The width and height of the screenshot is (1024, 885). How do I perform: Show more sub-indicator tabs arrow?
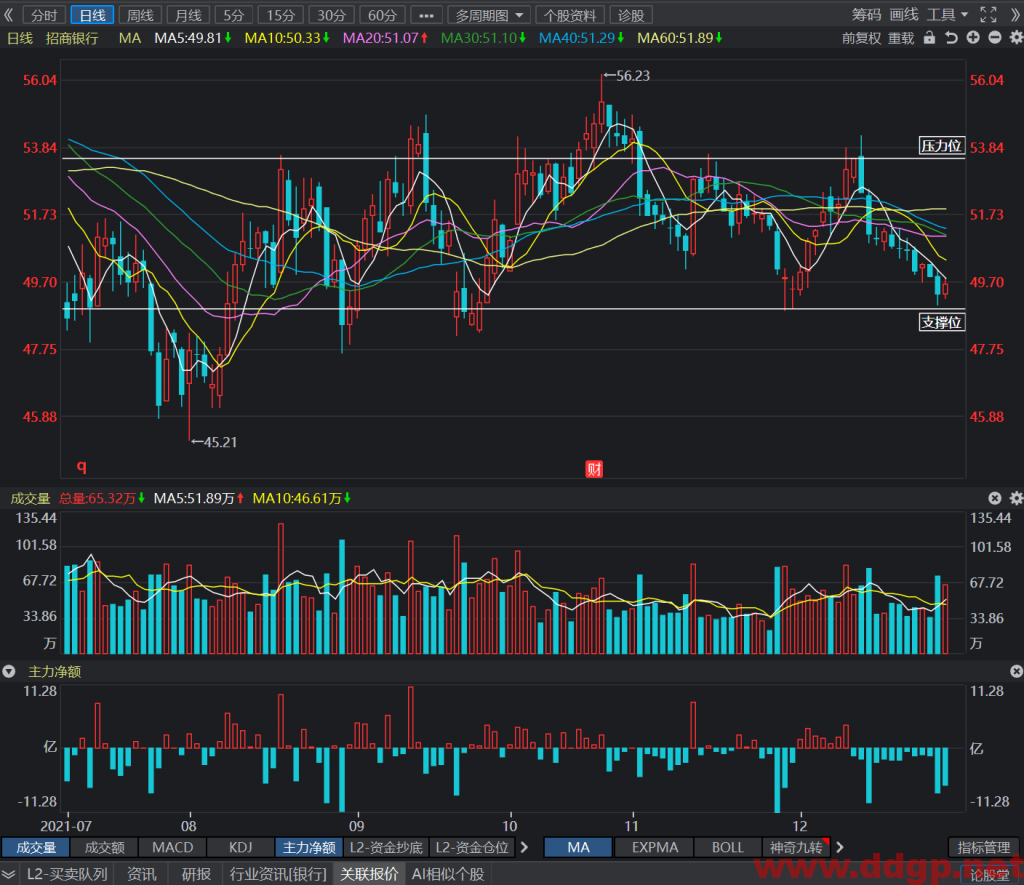[x=524, y=847]
